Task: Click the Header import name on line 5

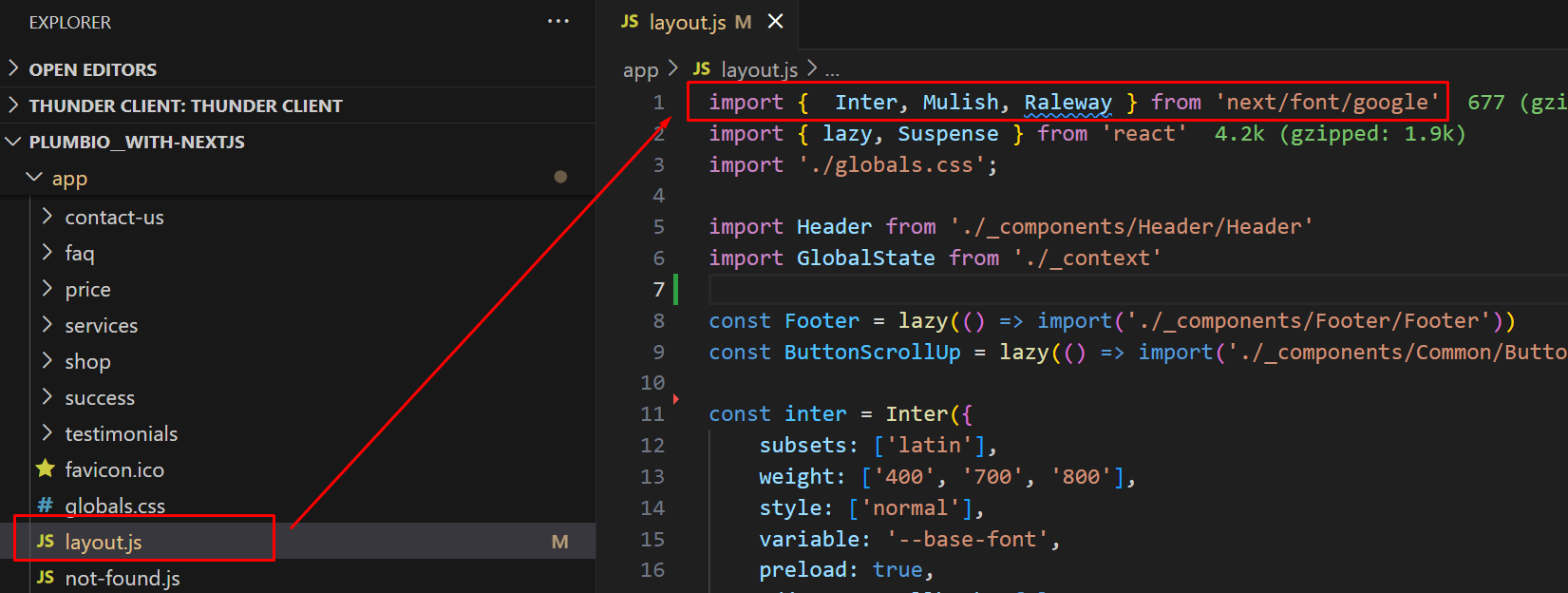Action: click(834, 226)
